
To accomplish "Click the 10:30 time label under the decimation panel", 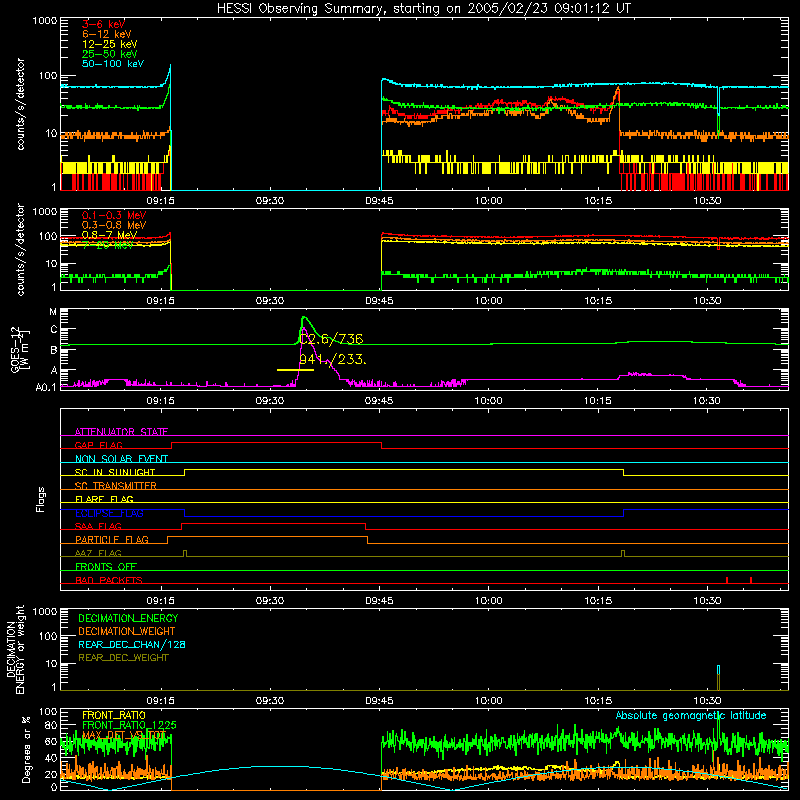I will click(x=707, y=701).
